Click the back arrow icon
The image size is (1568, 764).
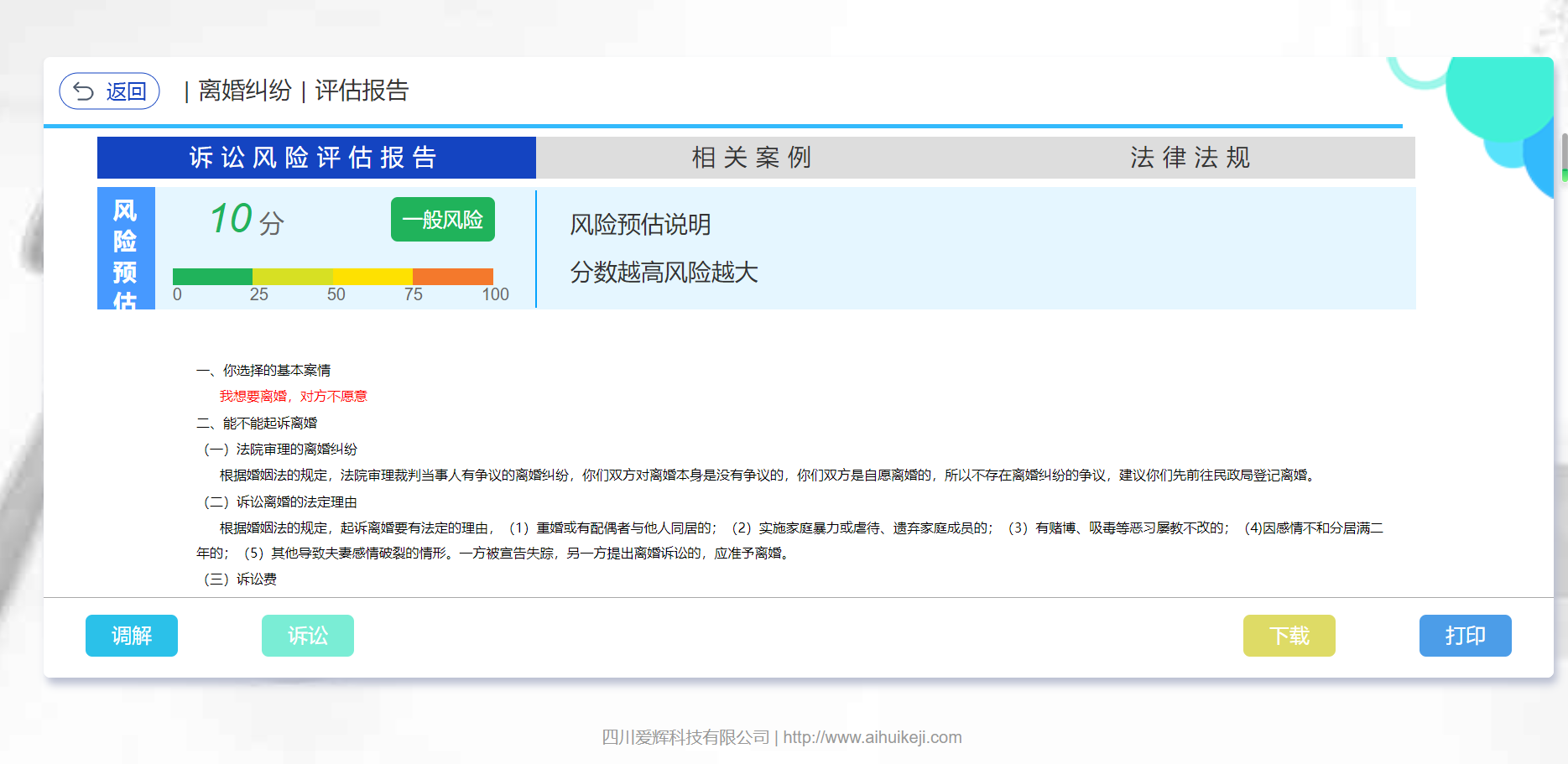(84, 91)
